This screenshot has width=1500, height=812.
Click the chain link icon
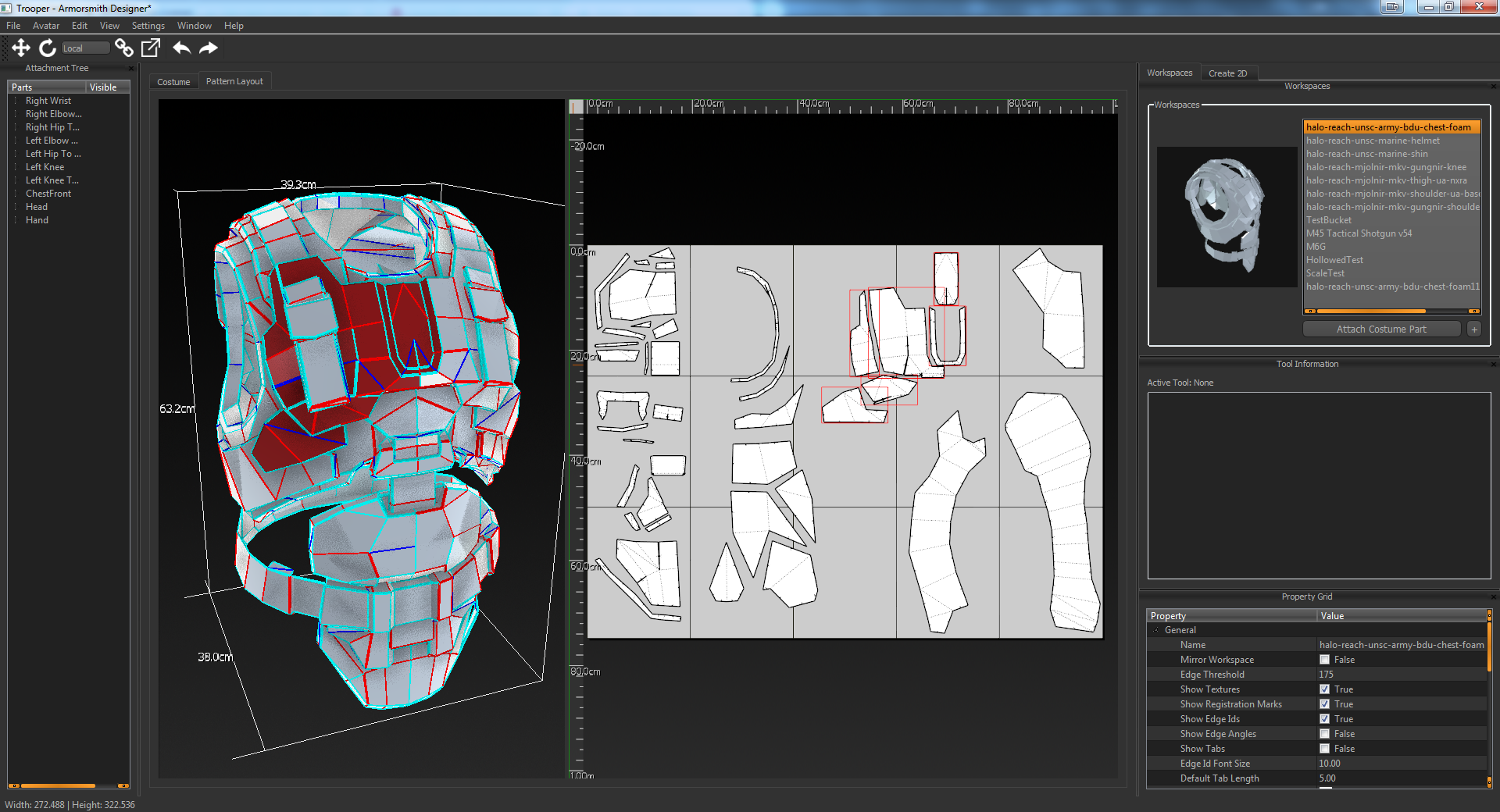click(123, 48)
